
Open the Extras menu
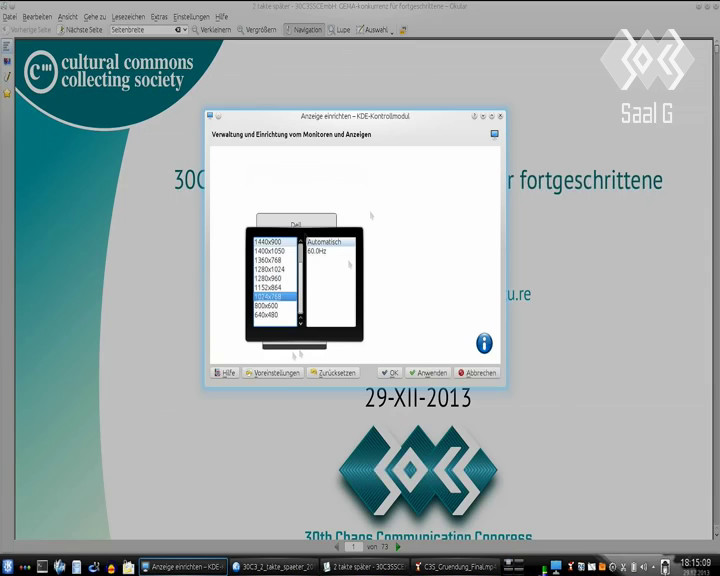coord(159,17)
